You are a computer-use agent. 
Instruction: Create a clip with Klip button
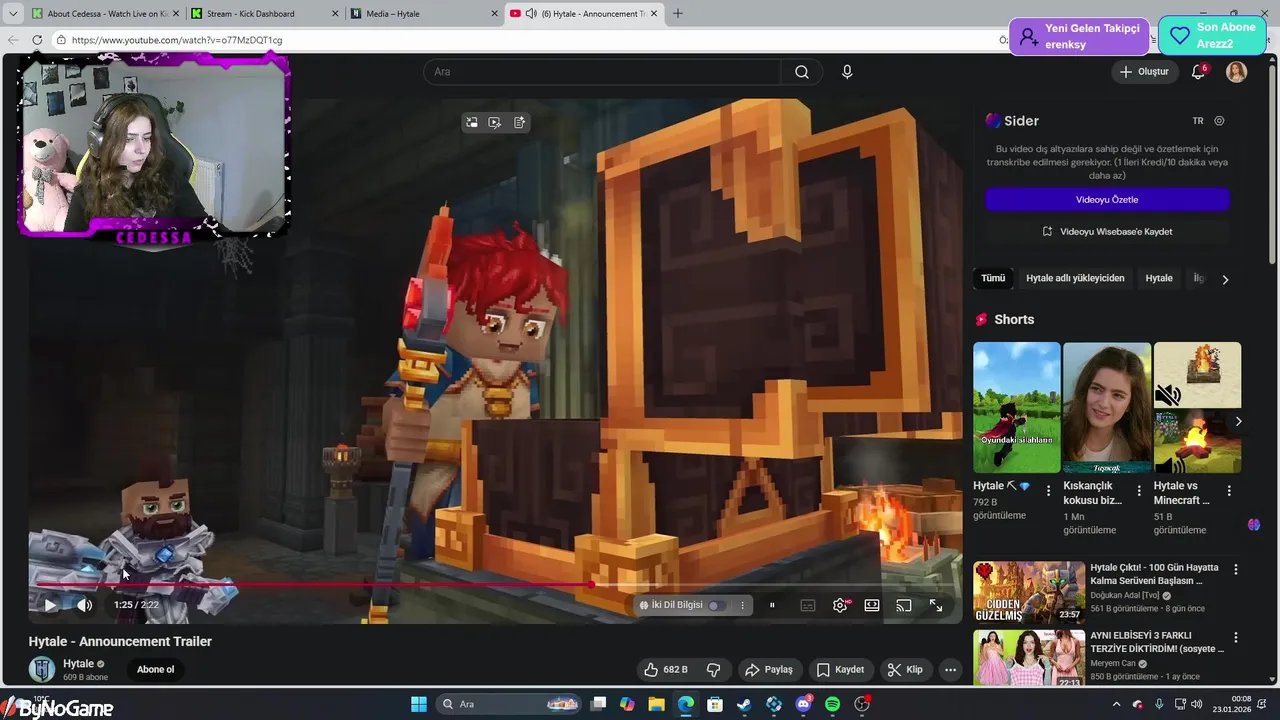[x=906, y=670]
